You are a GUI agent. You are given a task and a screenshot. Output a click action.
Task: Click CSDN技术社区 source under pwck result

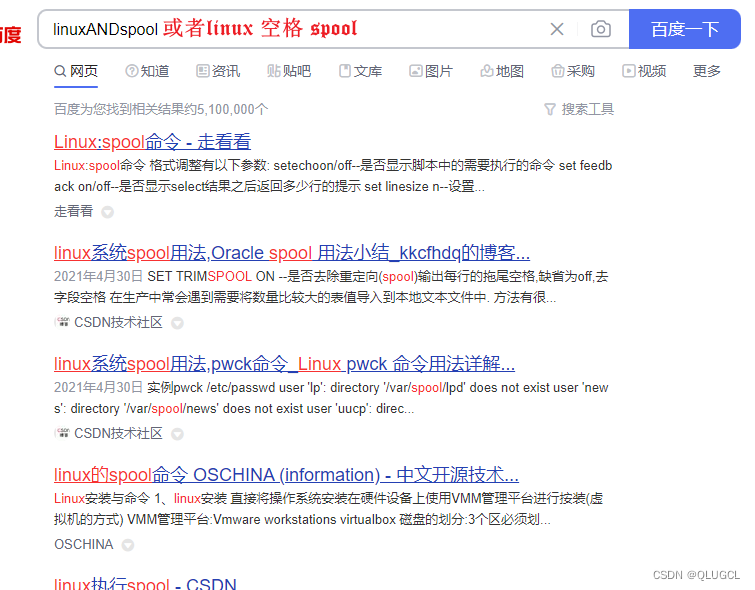118,433
